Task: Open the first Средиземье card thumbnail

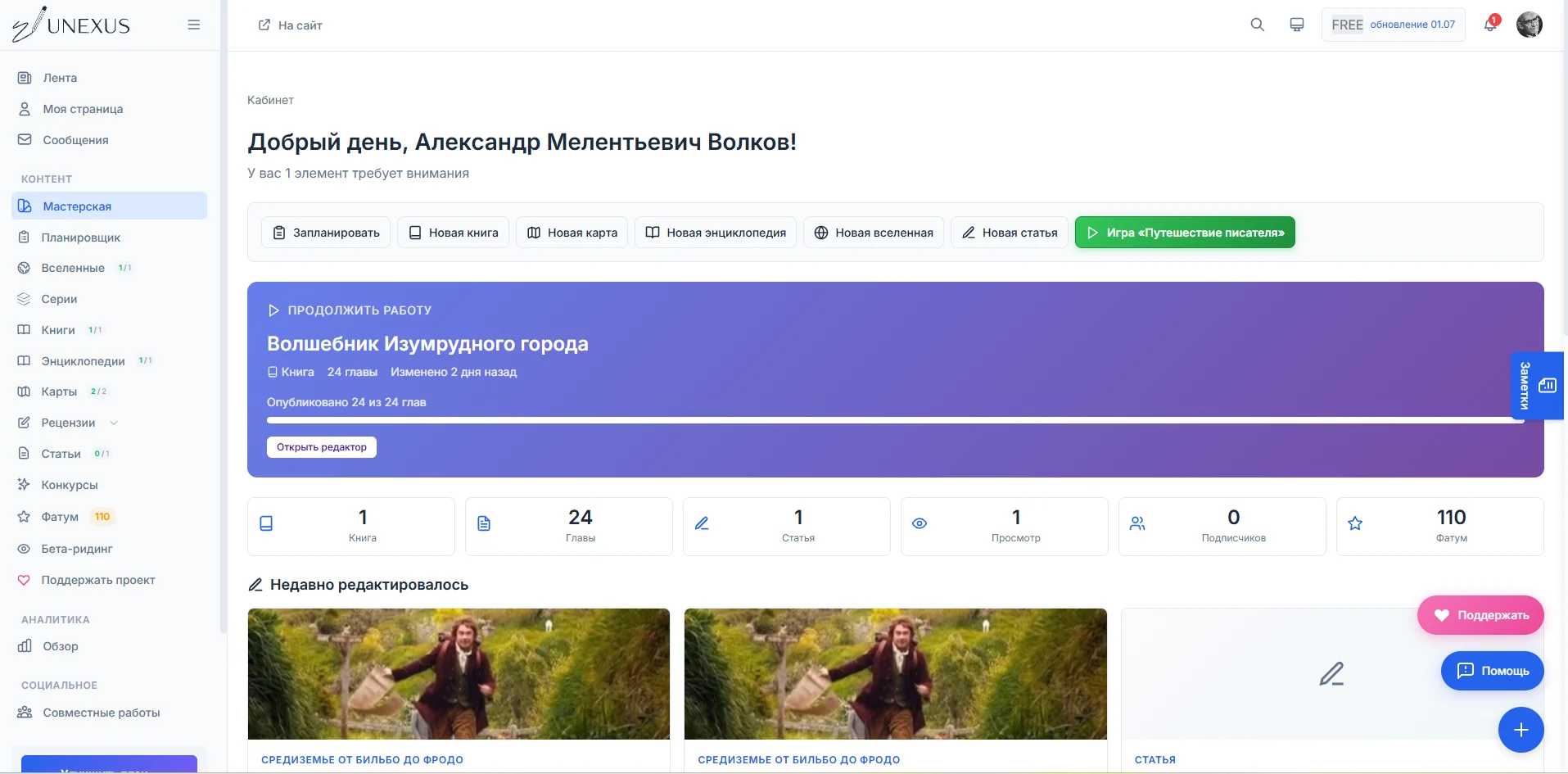Action: point(459,674)
